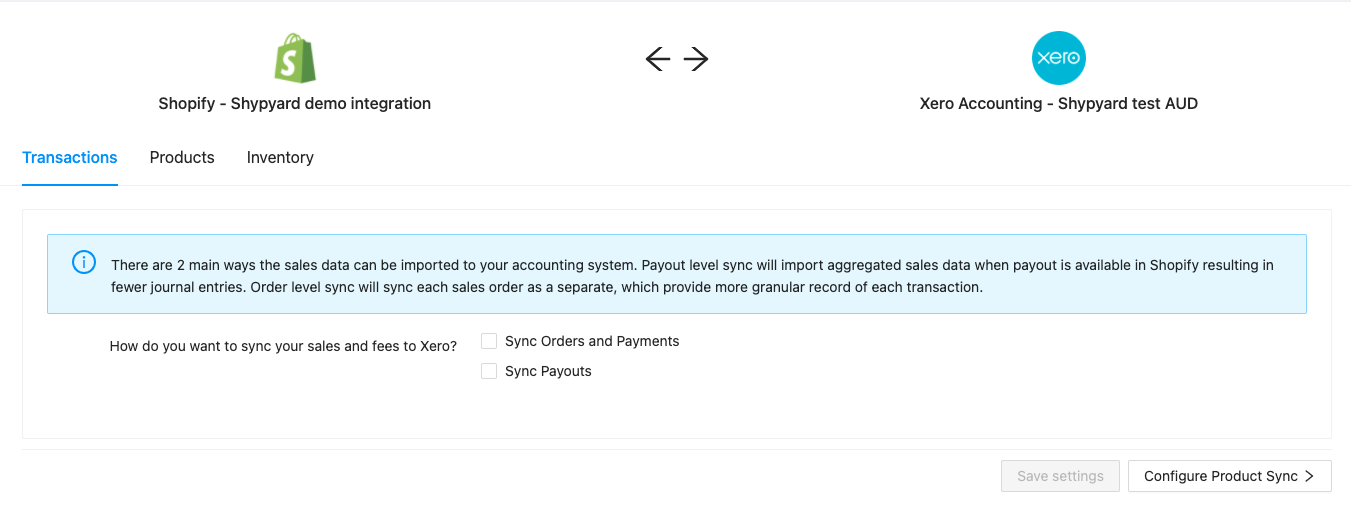The image size is (1351, 509).
Task: Go to the Inventory tab
Action: point(280,158)
